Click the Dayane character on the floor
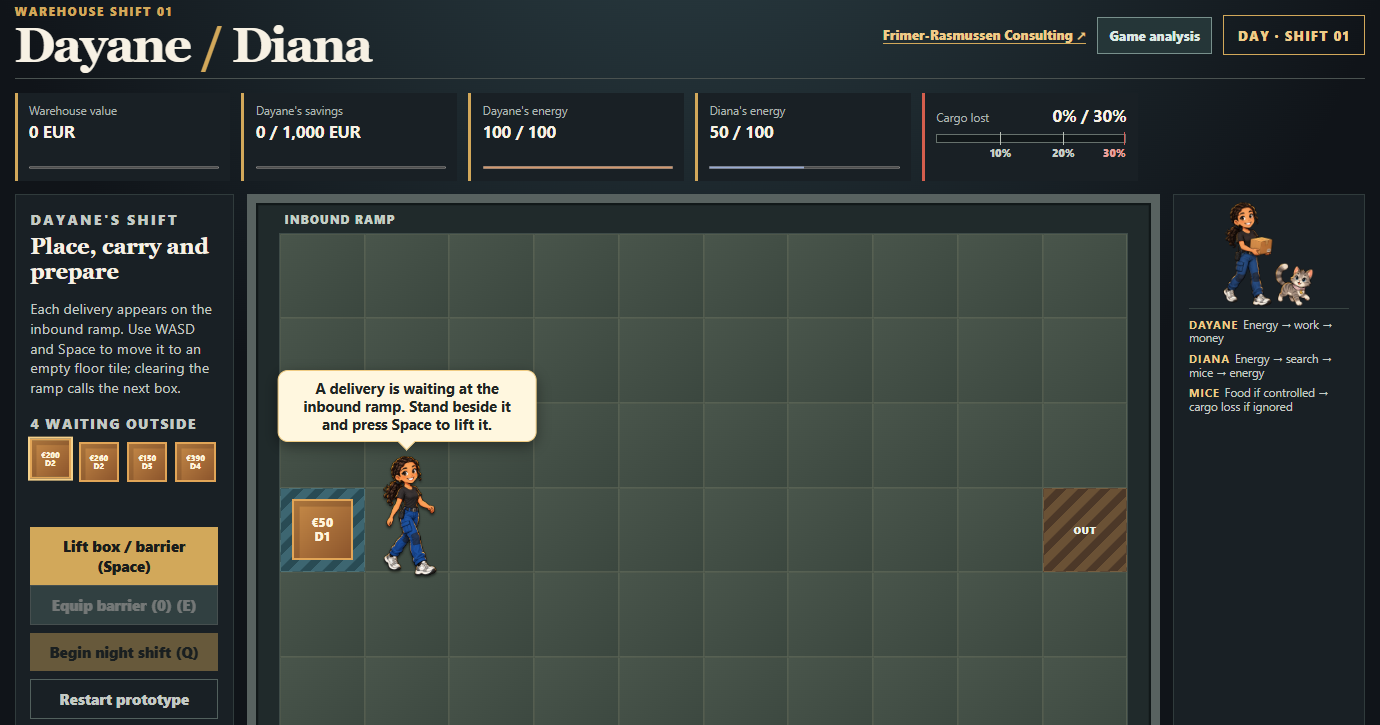This screenshot has height=725, width=1380. tap(408, 515)
